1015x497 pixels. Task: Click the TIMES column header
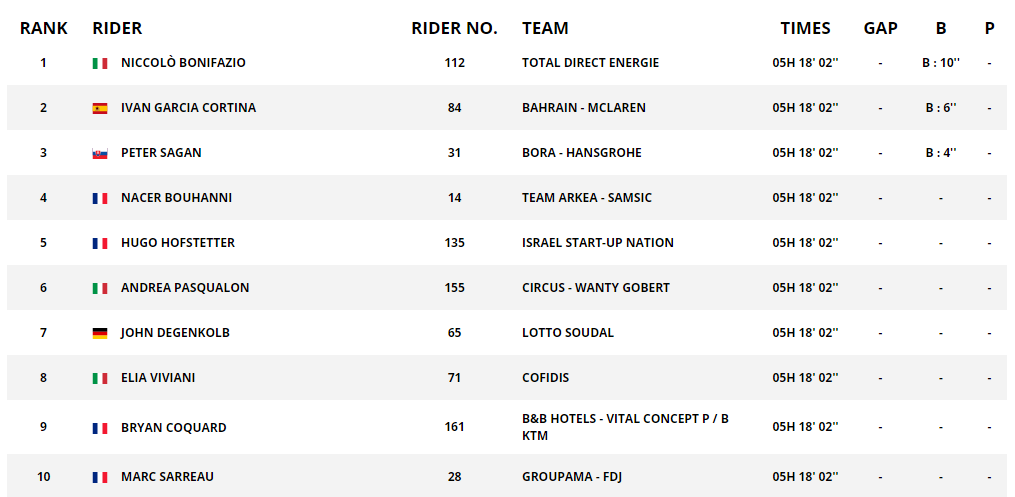(805, 28)
